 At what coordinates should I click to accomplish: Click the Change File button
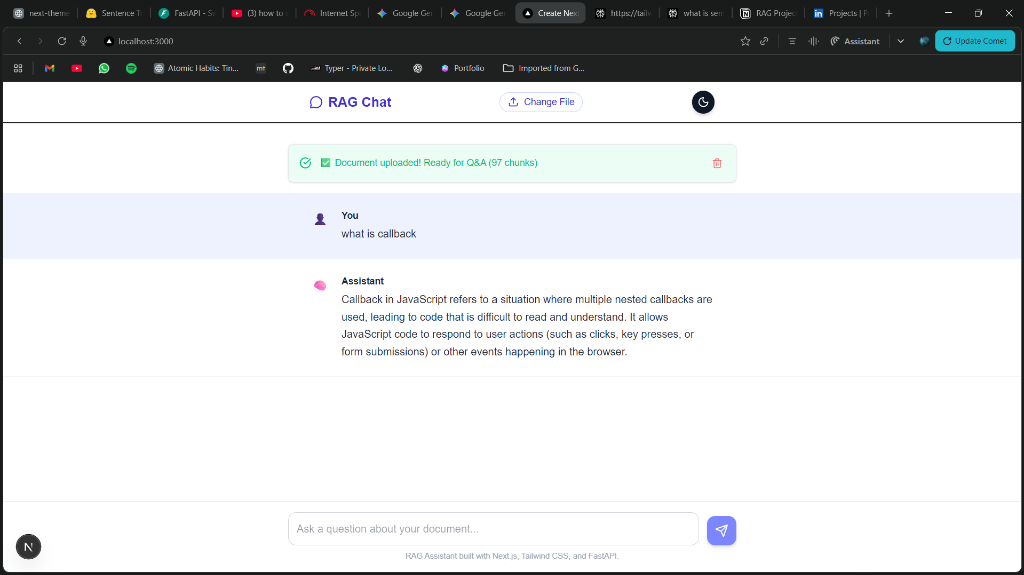541,102
